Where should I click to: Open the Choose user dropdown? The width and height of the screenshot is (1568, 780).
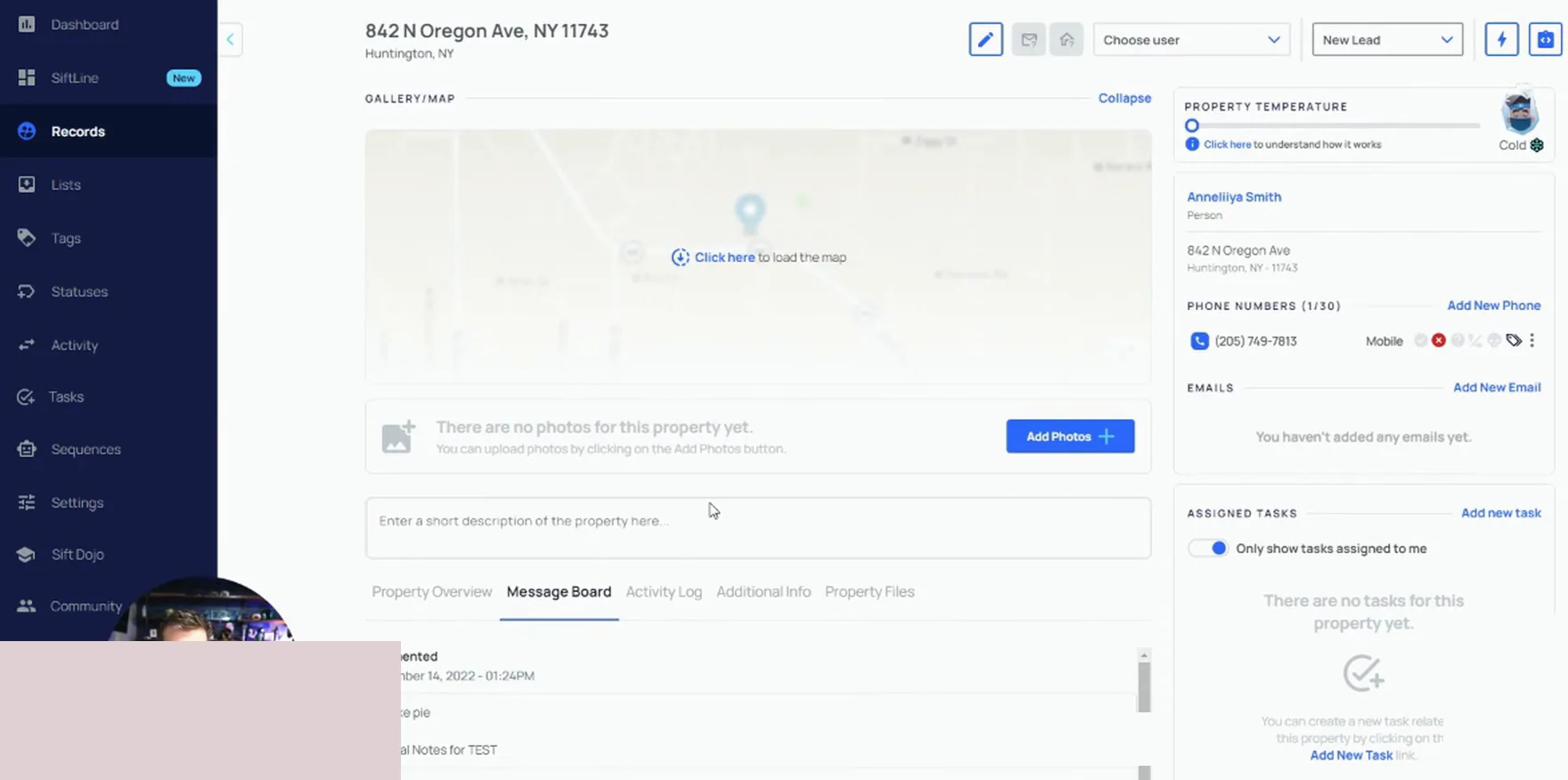coord(1192,39)
